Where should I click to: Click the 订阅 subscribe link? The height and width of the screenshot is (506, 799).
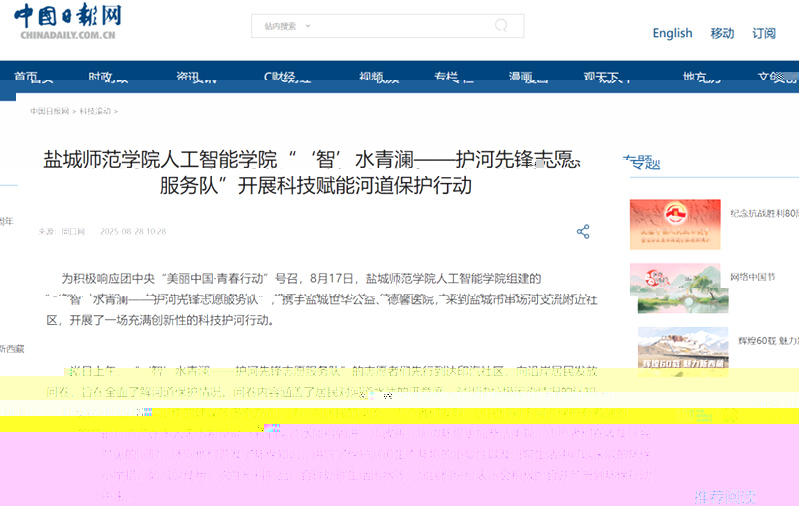point(764,33)
